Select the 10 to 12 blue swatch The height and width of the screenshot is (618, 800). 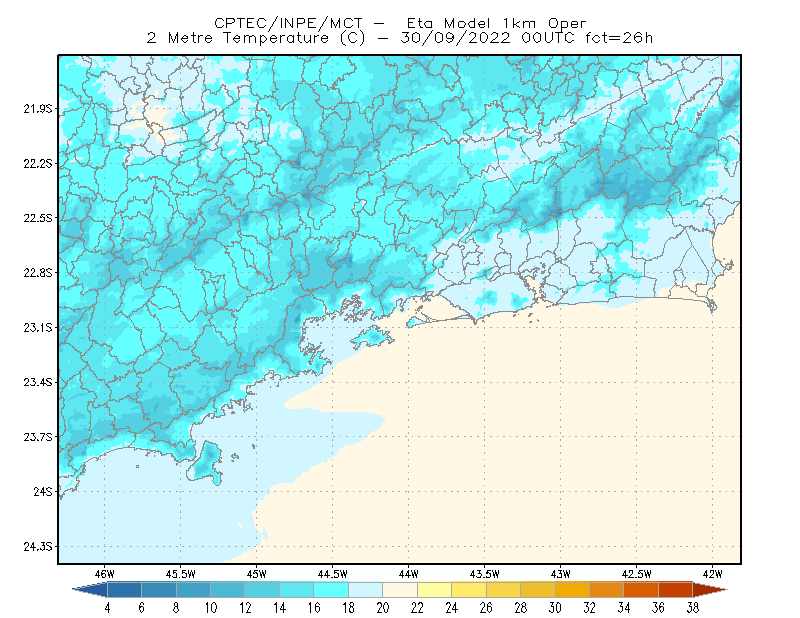pyautogui.click(x=228, y=590)
